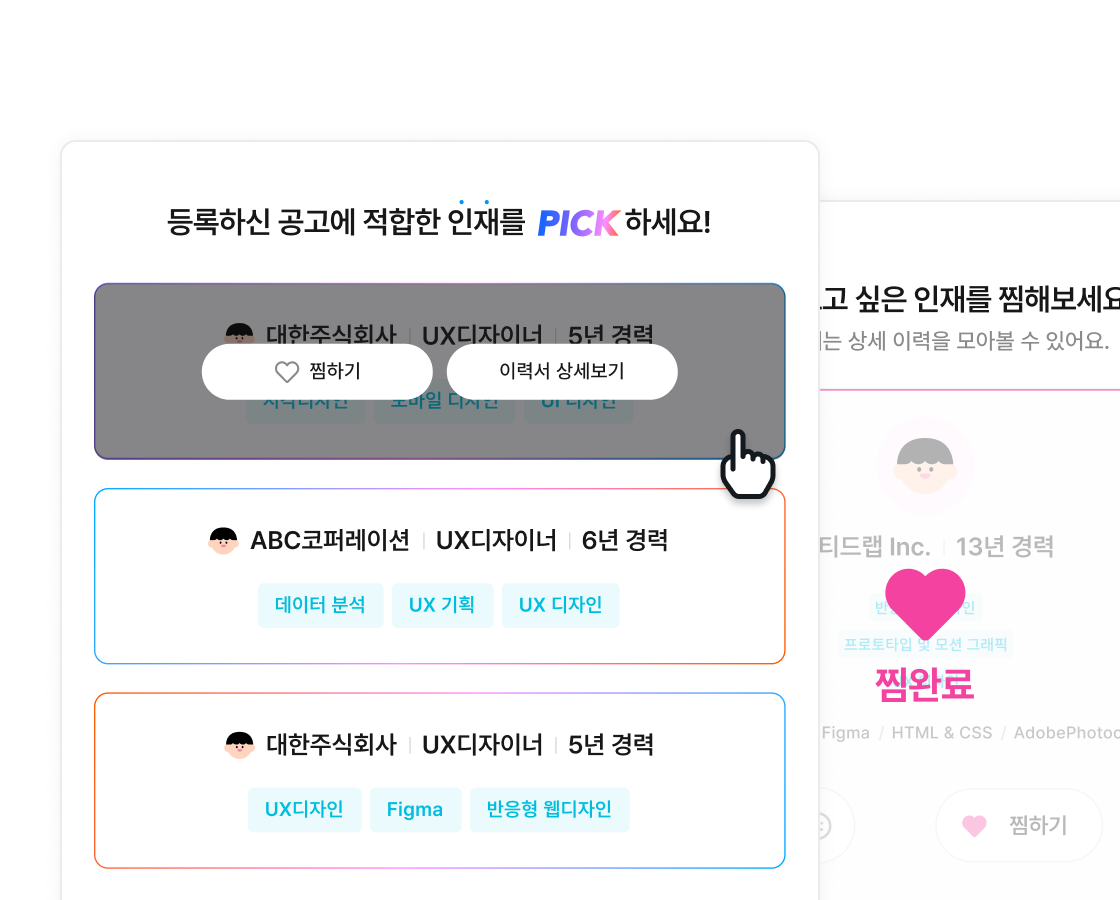Select the 데이터 분석 skill tag

(320, 605)
